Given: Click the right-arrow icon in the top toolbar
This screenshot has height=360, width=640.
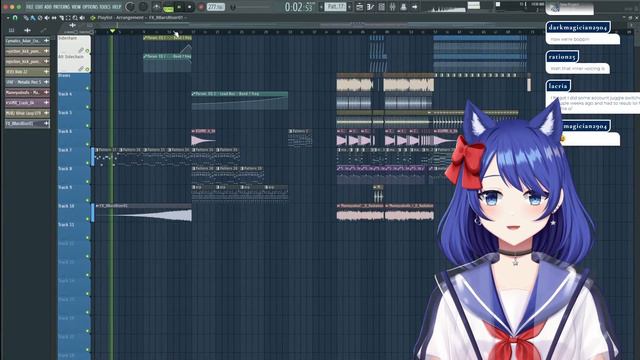Looking at the screenshot, I should point(415,7).
